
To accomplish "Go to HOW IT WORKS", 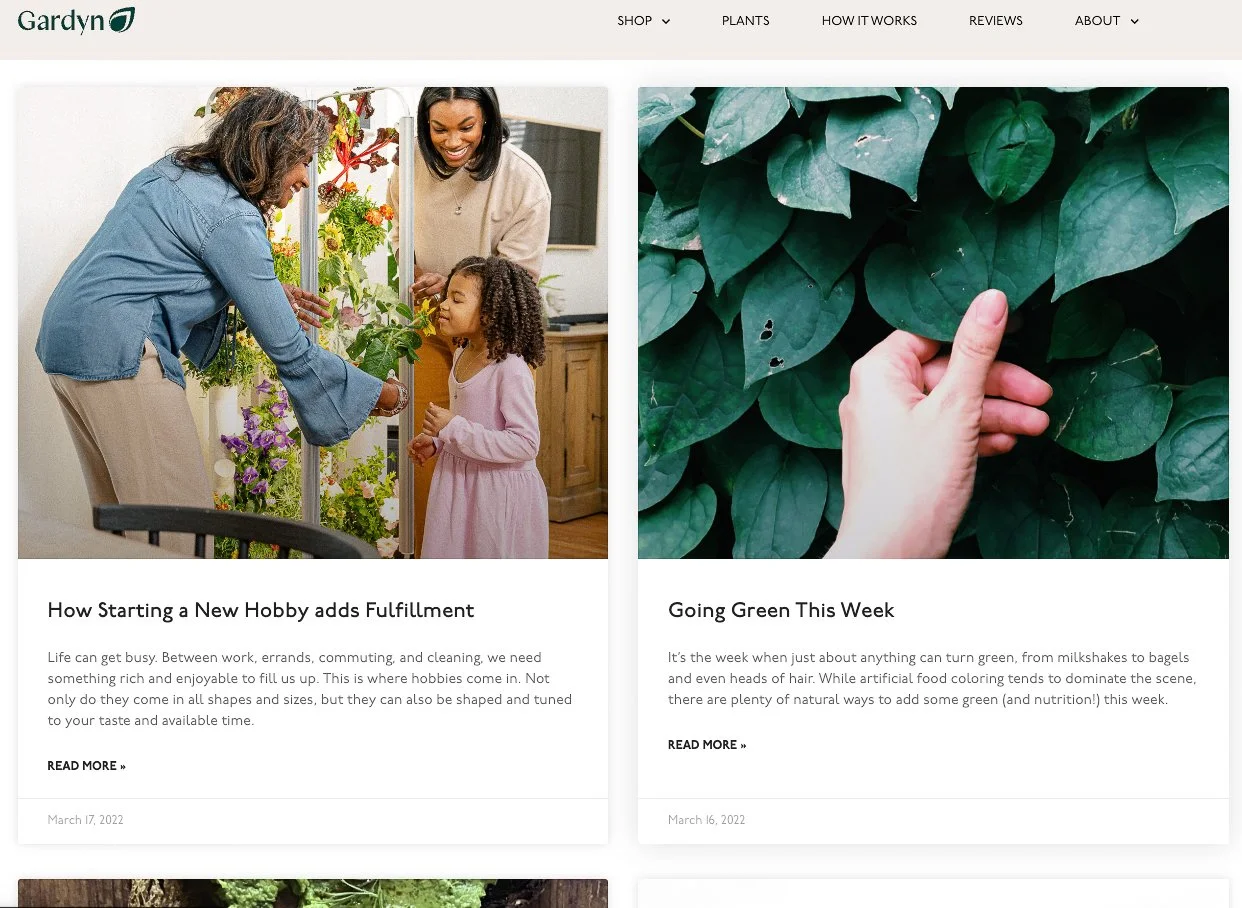I will click(869, 21).
